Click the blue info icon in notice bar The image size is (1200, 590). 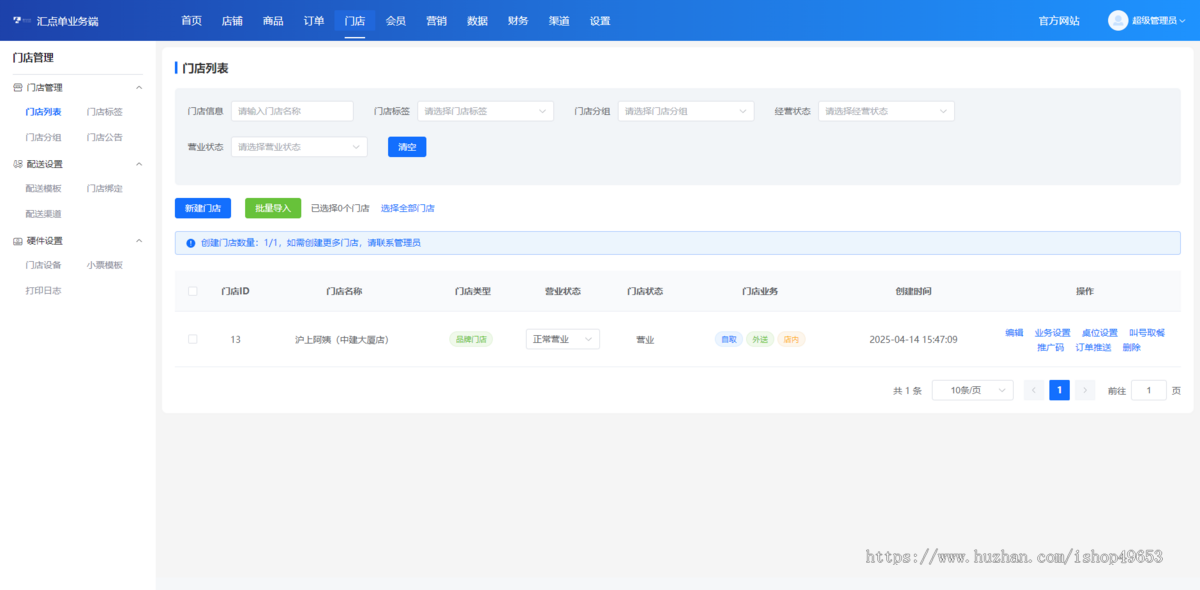[191, 243]
